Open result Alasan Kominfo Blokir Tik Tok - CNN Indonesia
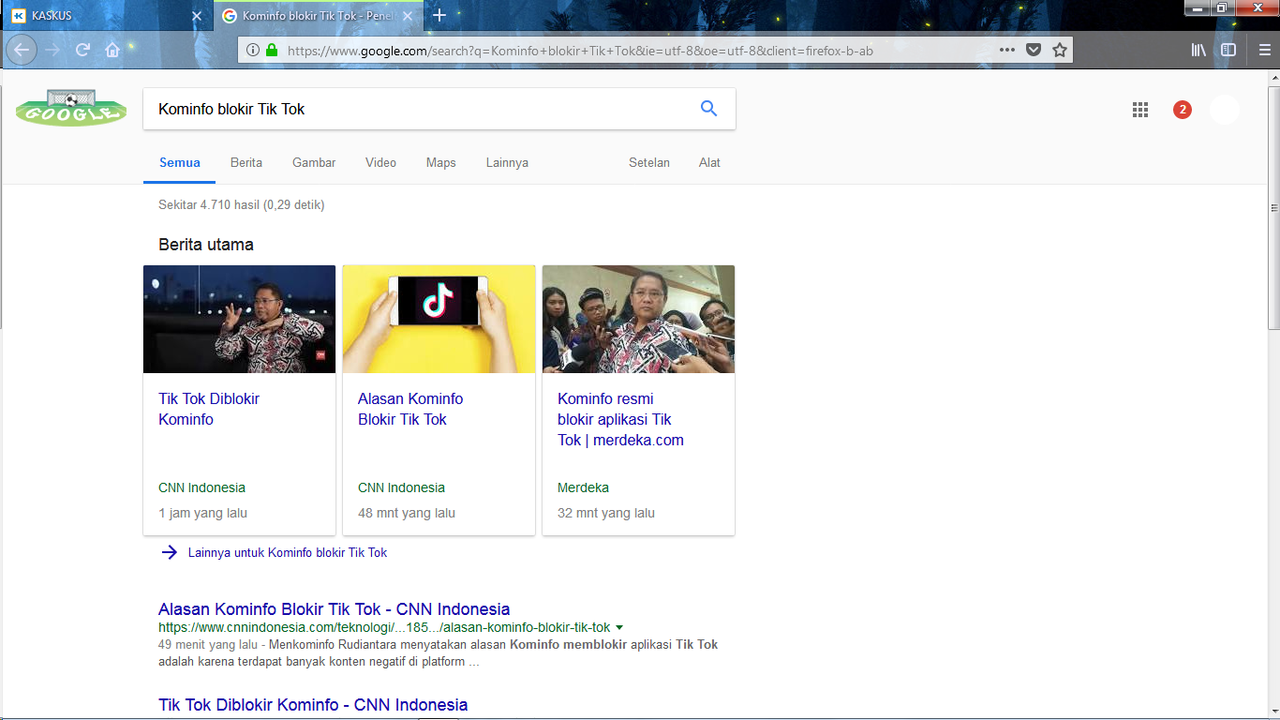 coord(334,609)
